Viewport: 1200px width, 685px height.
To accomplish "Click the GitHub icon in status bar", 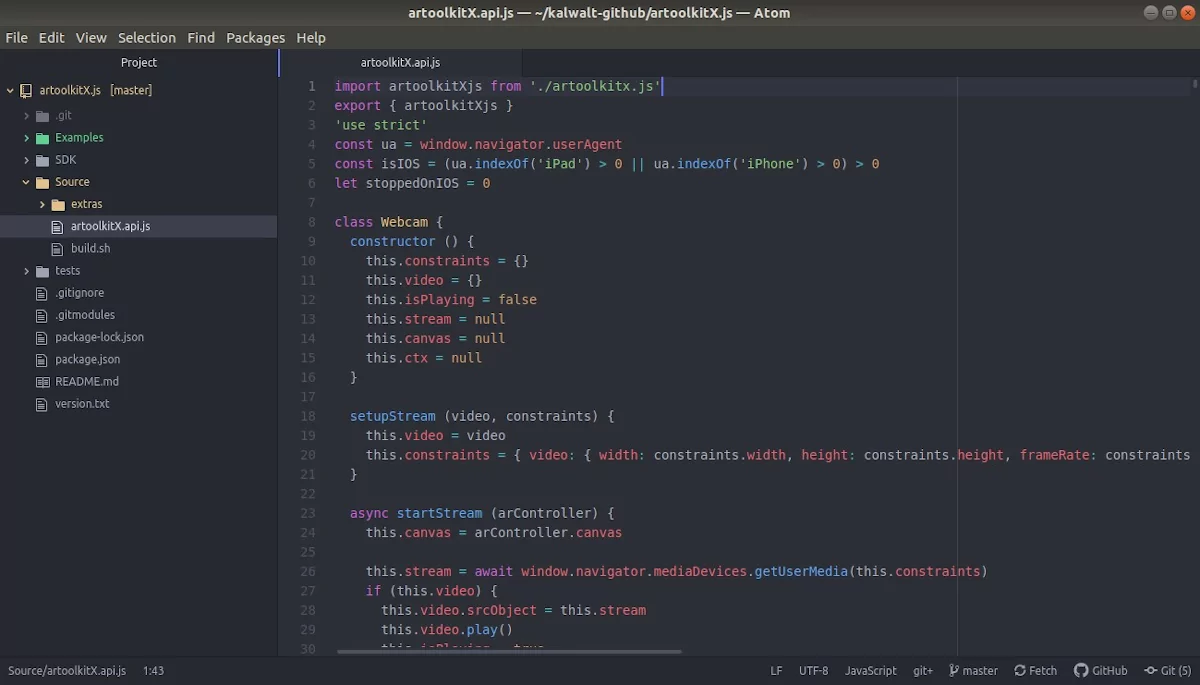I will [1081, 670].
